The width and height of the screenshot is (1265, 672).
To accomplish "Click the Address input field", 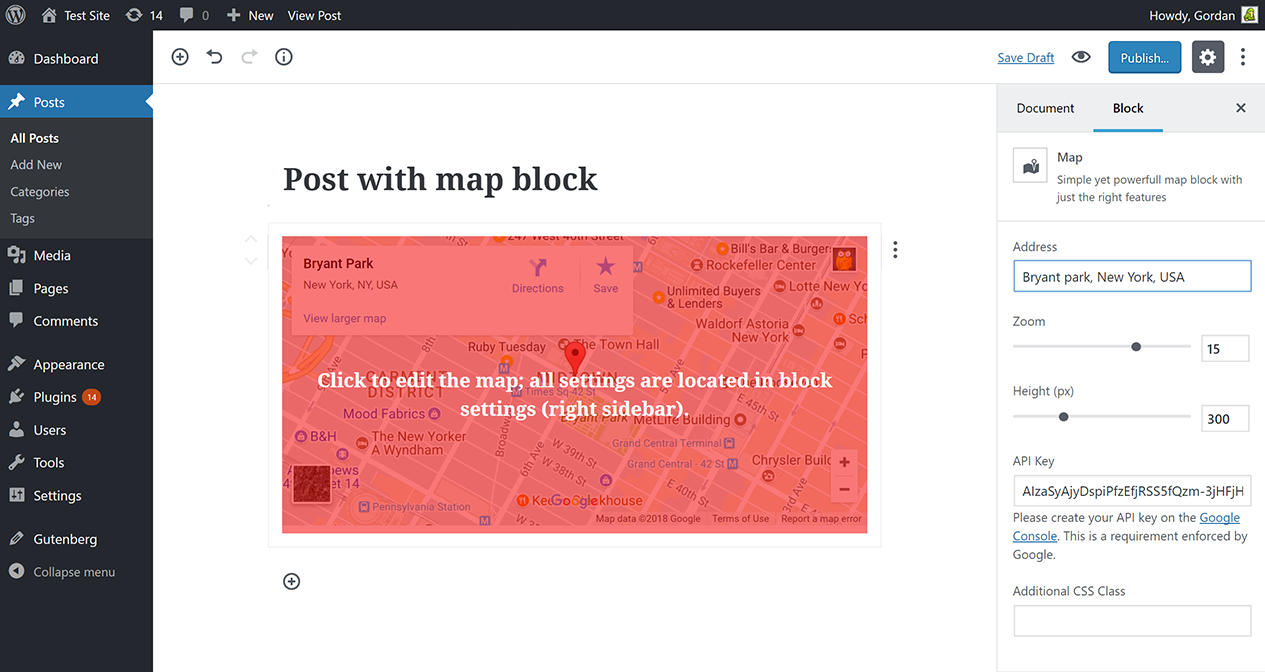I will pyautogui.click(x=1132, y=276).
